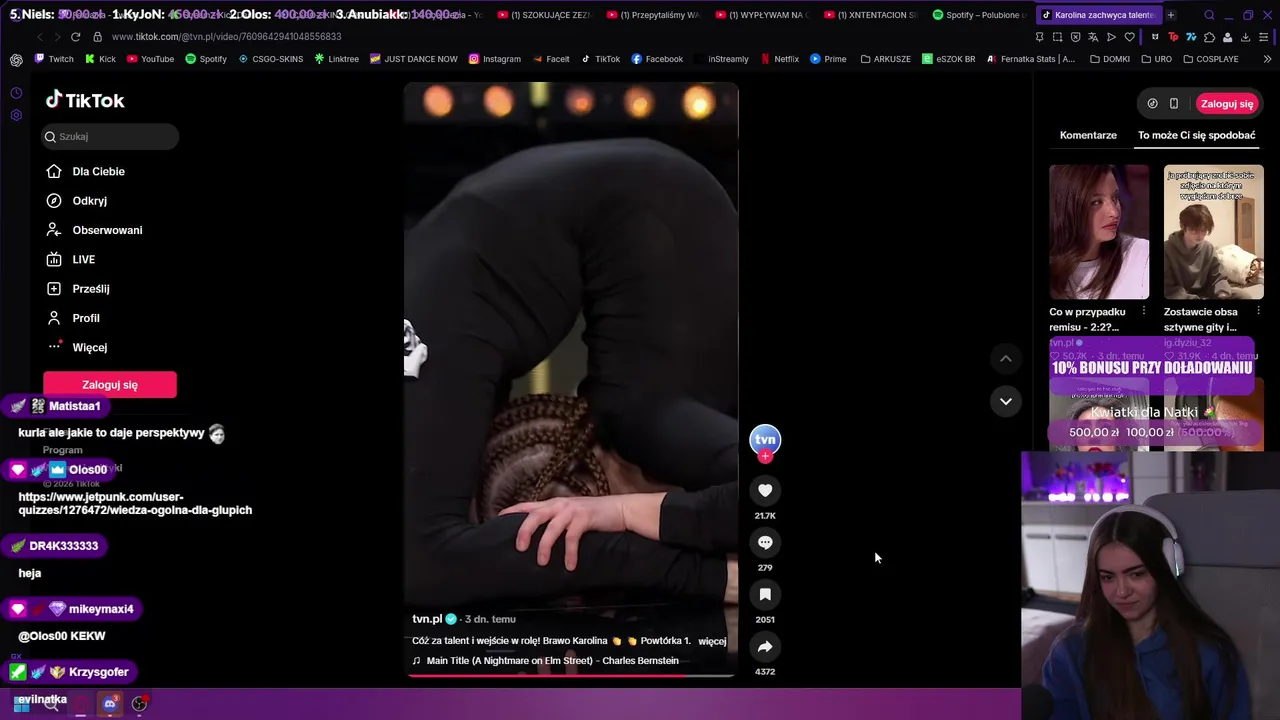Open the jetpunk quiz link in chat
This screenshot has width=1280, height=720.
(x=135, y=503)
